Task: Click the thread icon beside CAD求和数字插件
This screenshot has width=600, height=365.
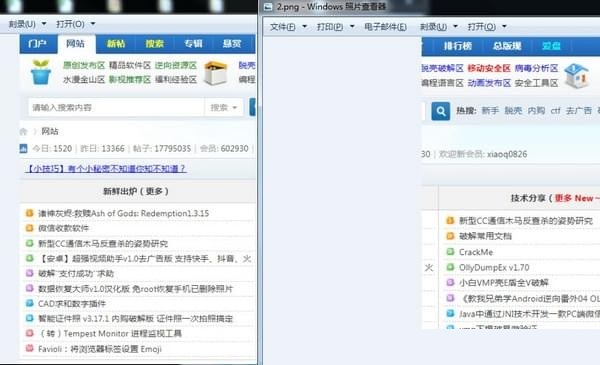Action: pos(29,303)
